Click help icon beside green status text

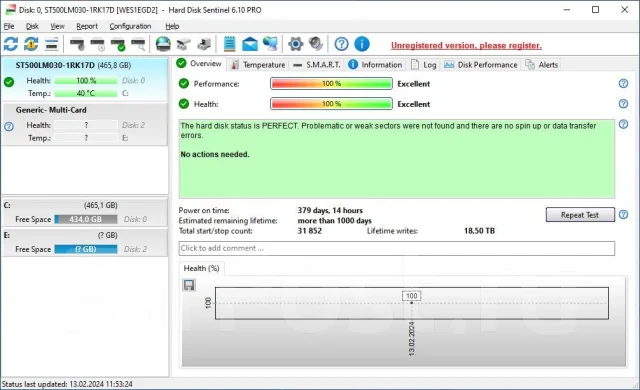pyautogui.click(x=623, y=124)
